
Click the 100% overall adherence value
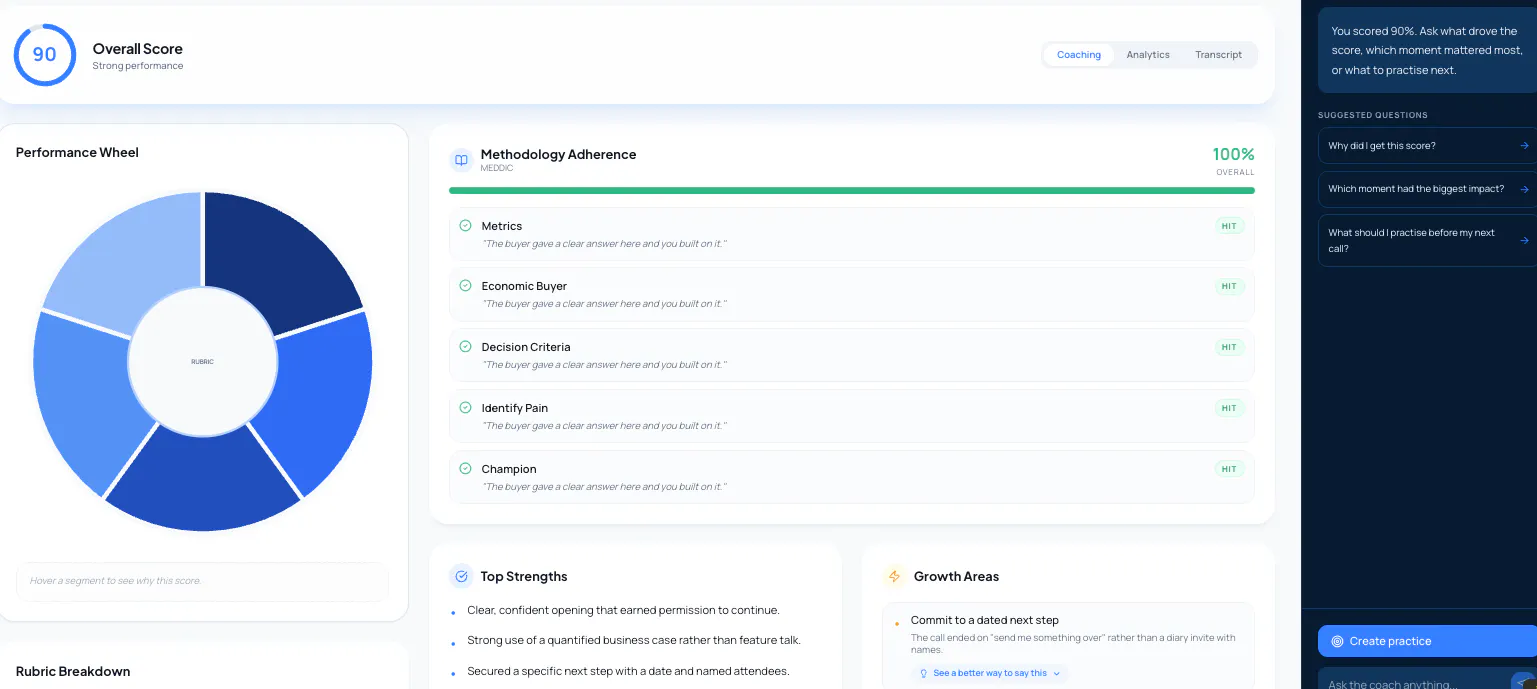click(1233, 154)
